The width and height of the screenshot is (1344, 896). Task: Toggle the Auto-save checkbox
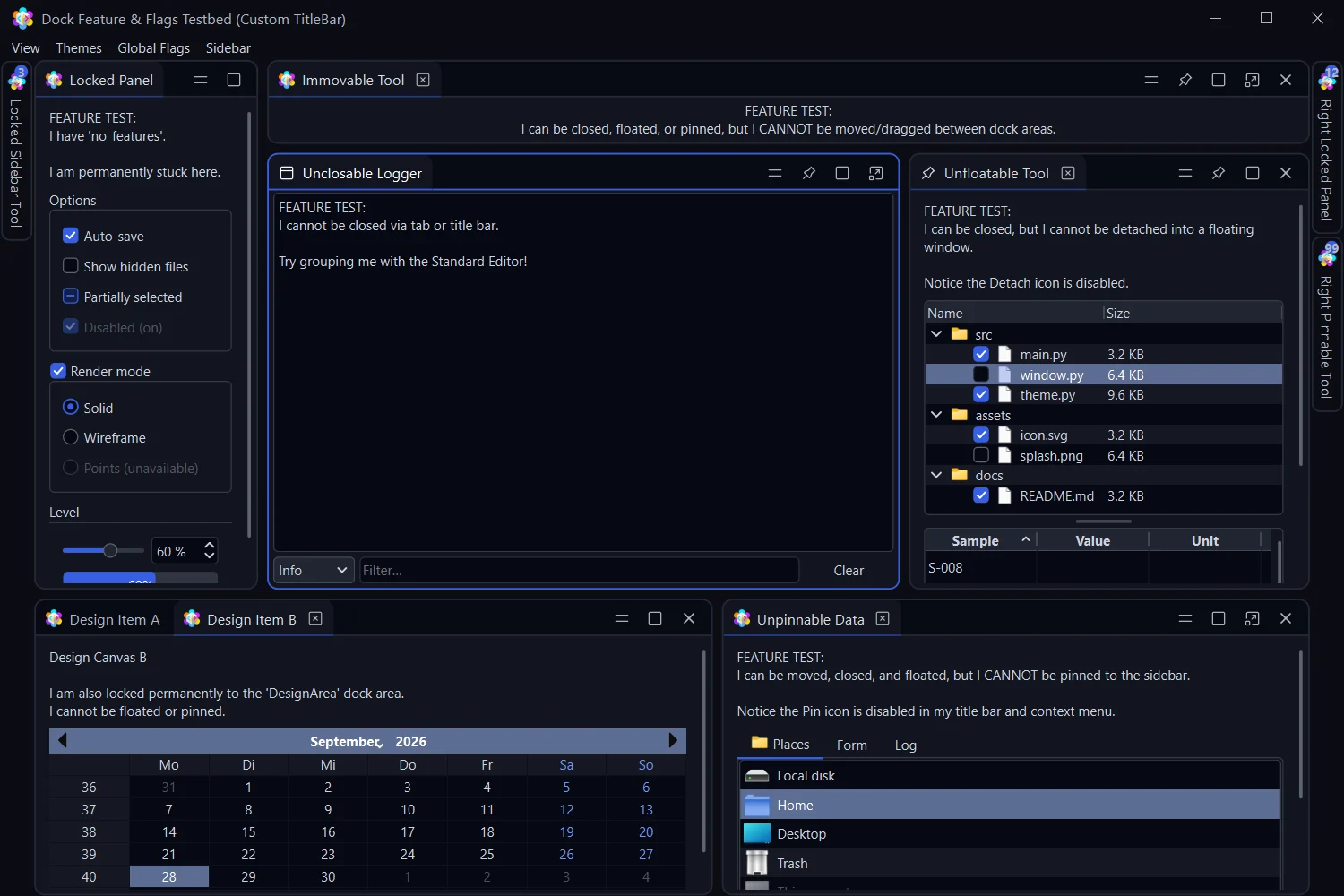pyautogui.click(x=71, y=236)
